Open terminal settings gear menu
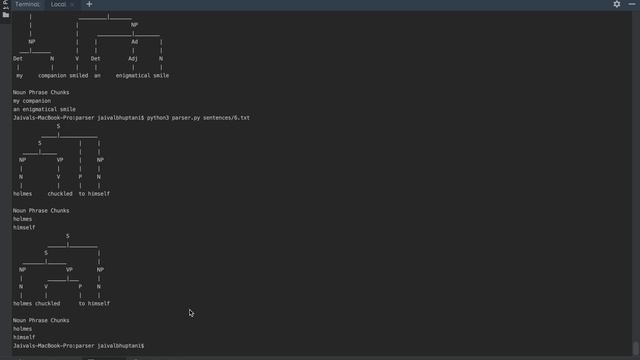This screenshot has width=640, height=360. coord(617,4)
